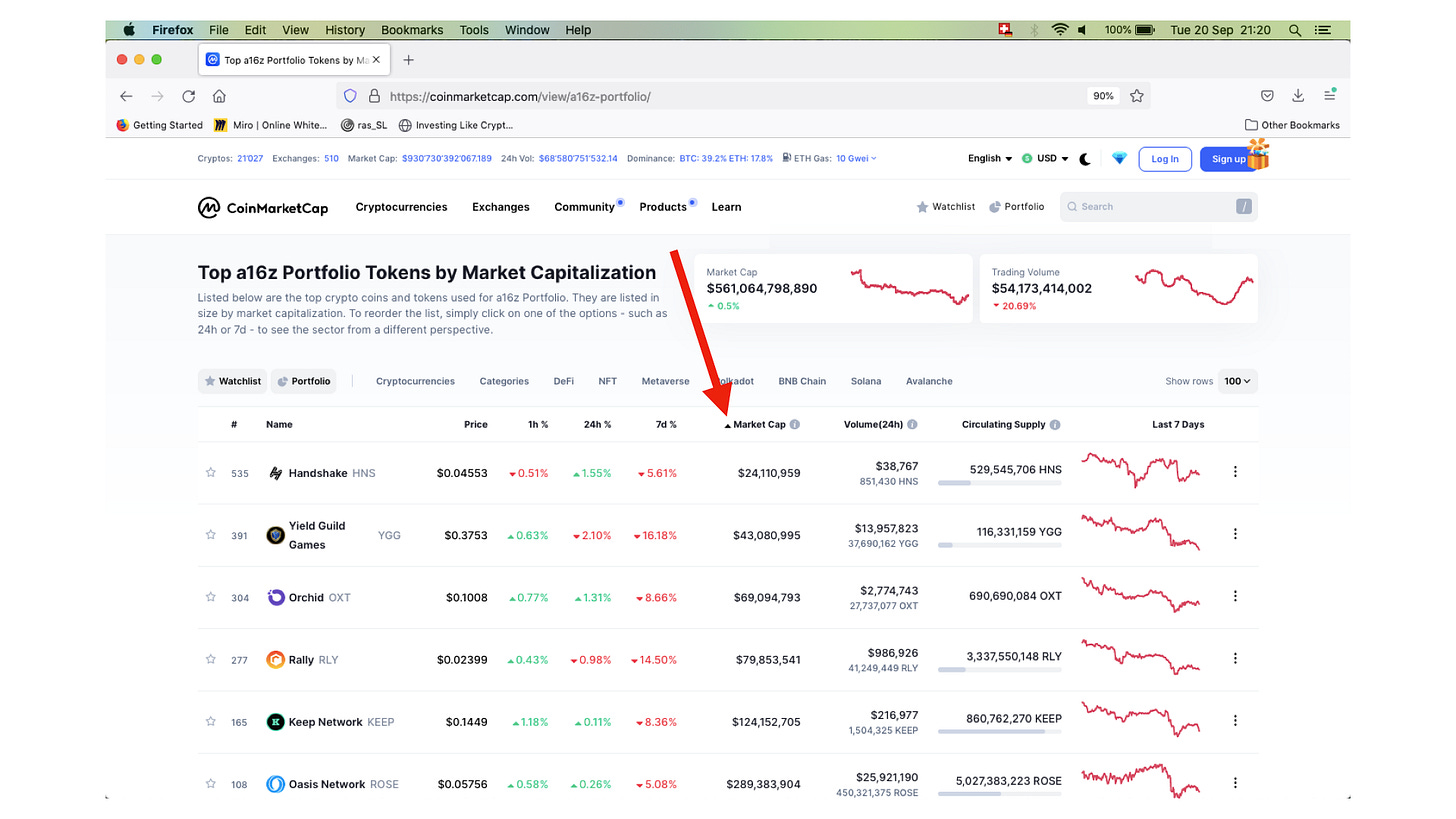Open Handshake 7-day price chart

[1141, 470]
